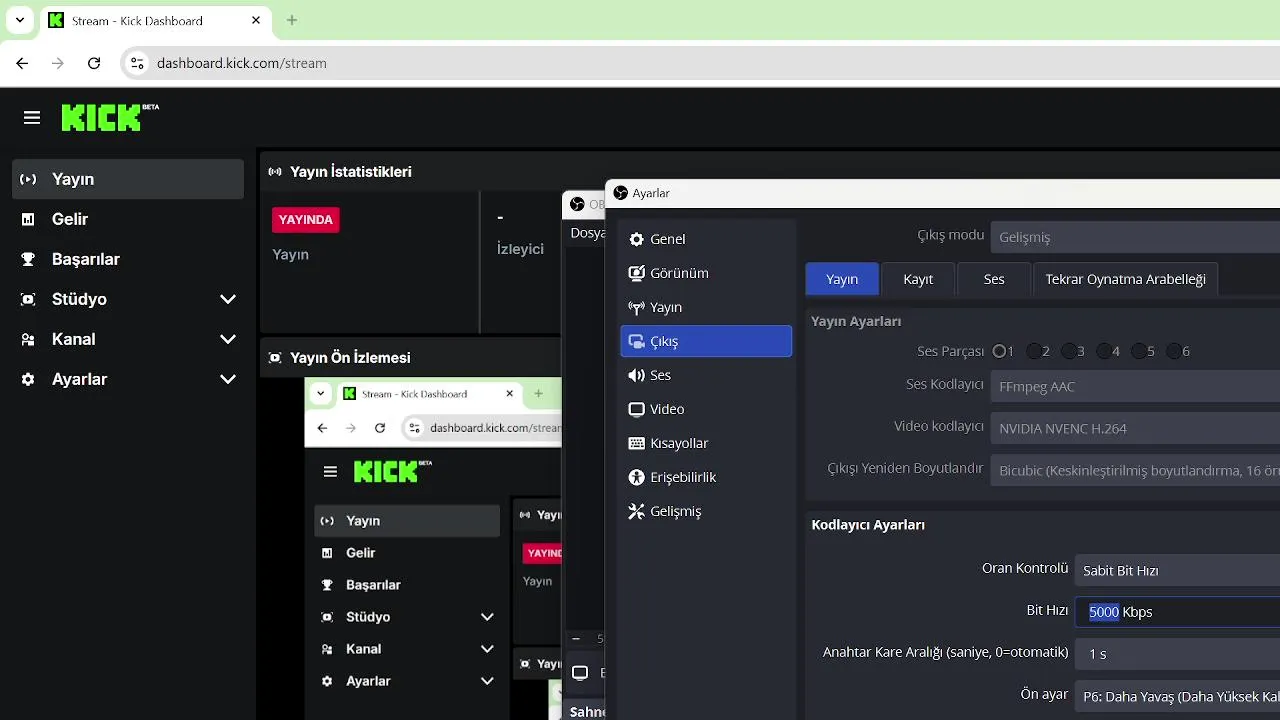The image size is (1280, 720).
Task: Select Çıkış in OBS settings sidebar
Action: click(x=706, y=341)
